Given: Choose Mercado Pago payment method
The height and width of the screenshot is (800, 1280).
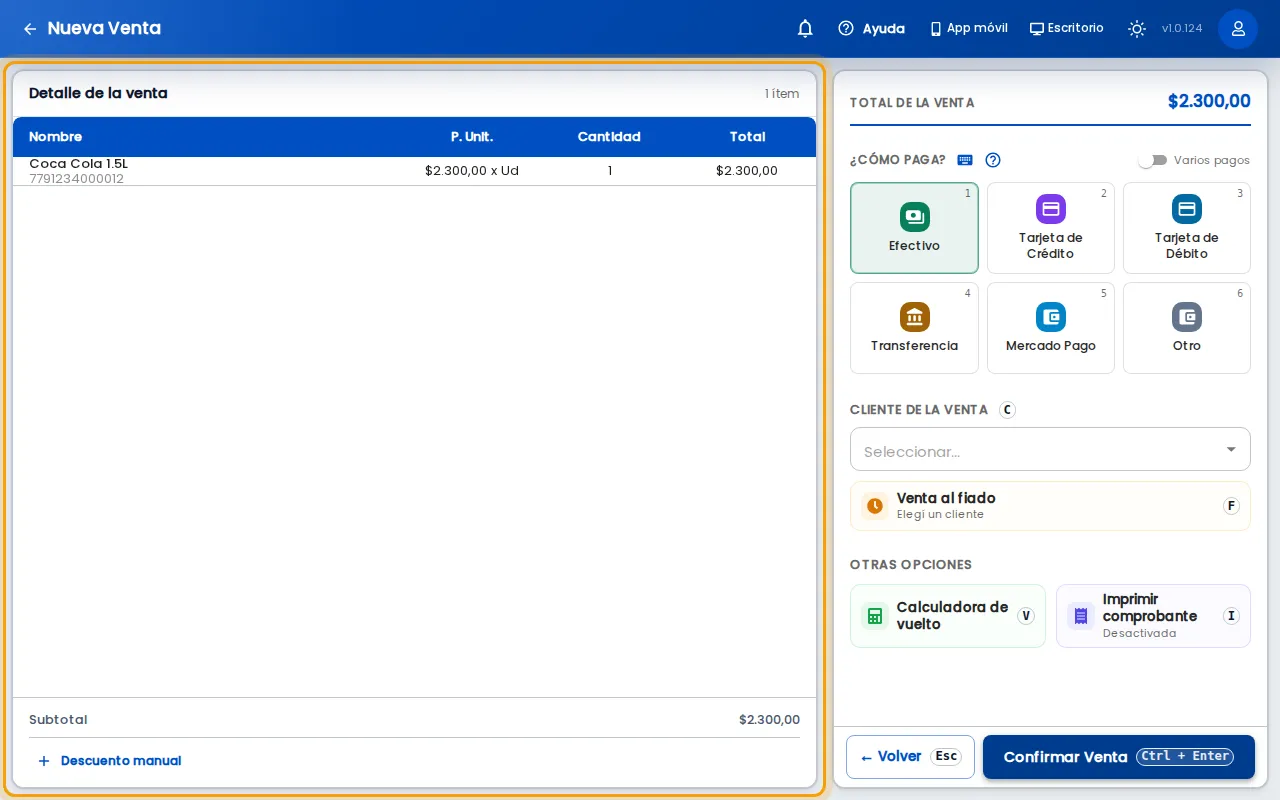Looking at the screenshot, I should coord(1050,328).
